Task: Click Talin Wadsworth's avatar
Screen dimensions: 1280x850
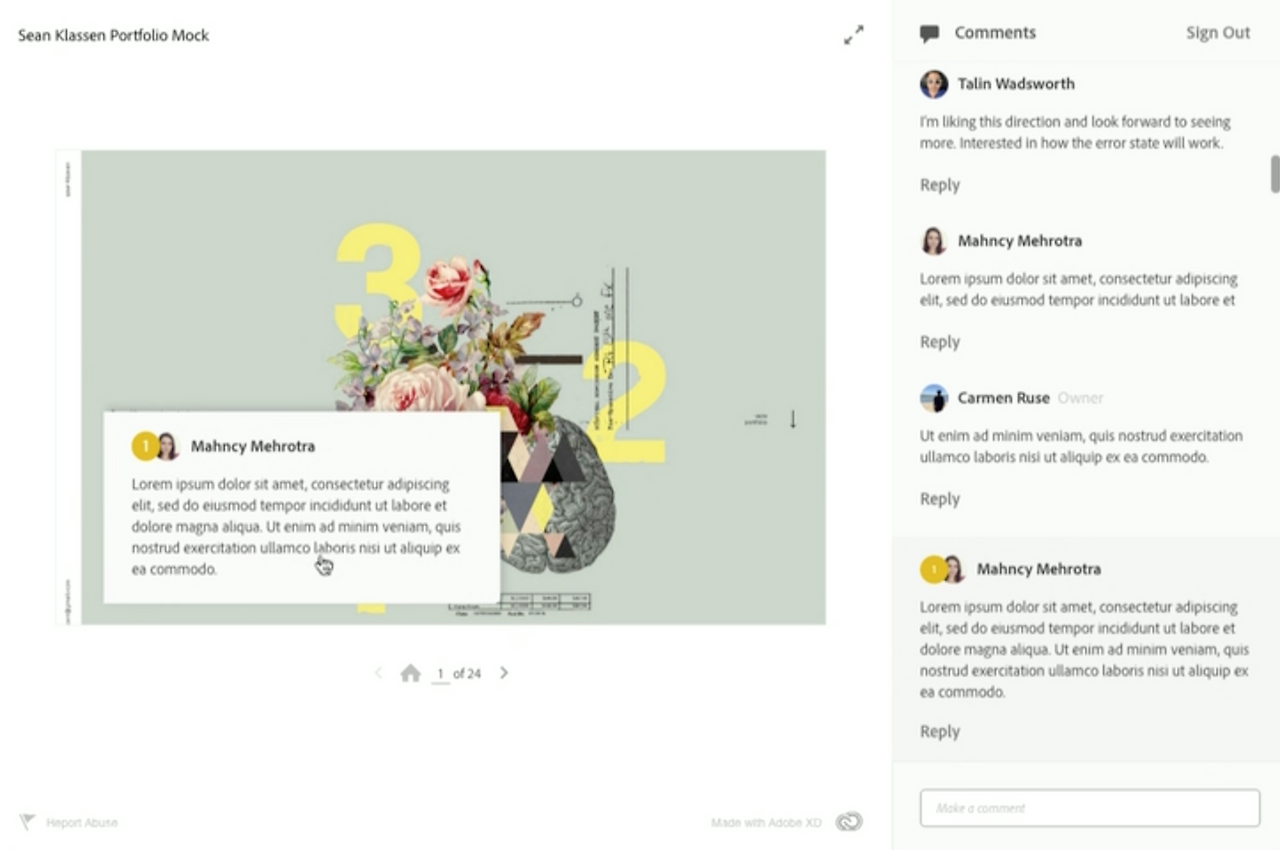Action: (x=934, y=84)
